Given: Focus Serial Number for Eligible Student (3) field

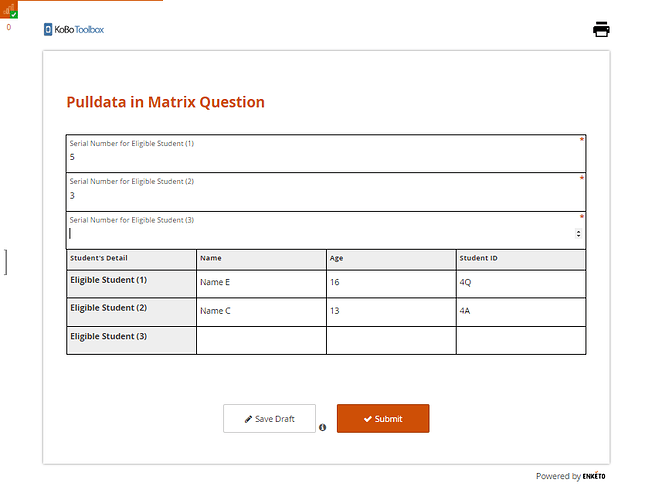Looking at the screenshot, I should pyautogui.click(x=320, y=234).
